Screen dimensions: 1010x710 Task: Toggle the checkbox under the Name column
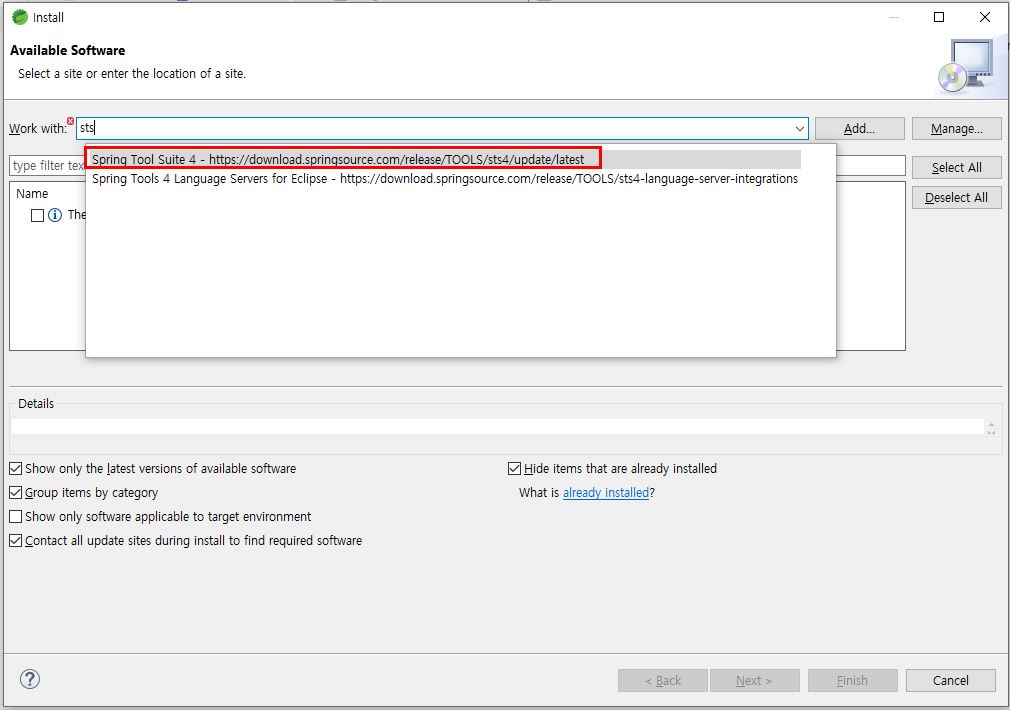click(x=37, y=215)
